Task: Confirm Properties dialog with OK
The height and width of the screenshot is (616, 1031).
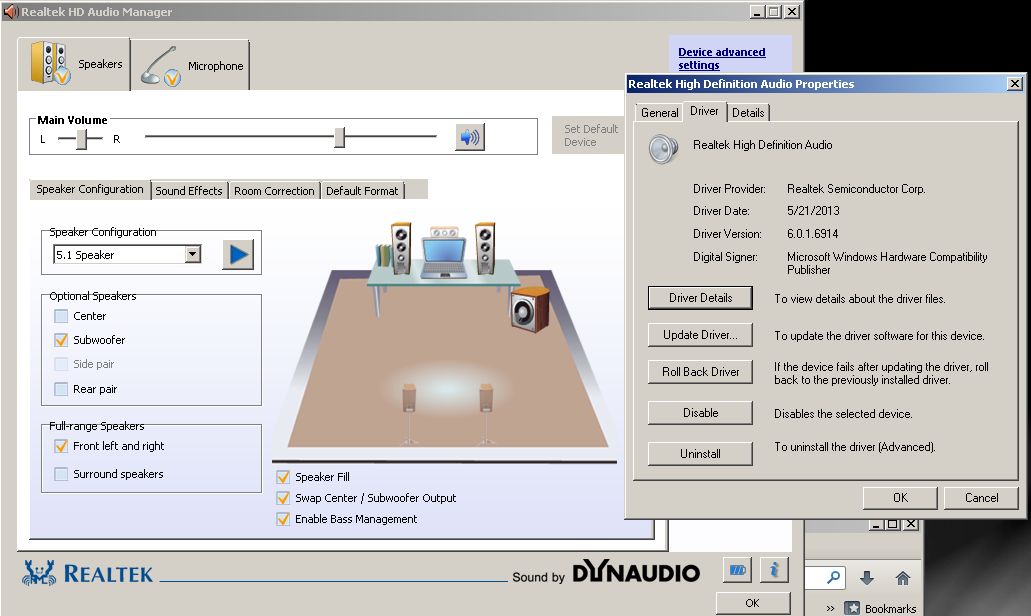Action: coord(900,498)
